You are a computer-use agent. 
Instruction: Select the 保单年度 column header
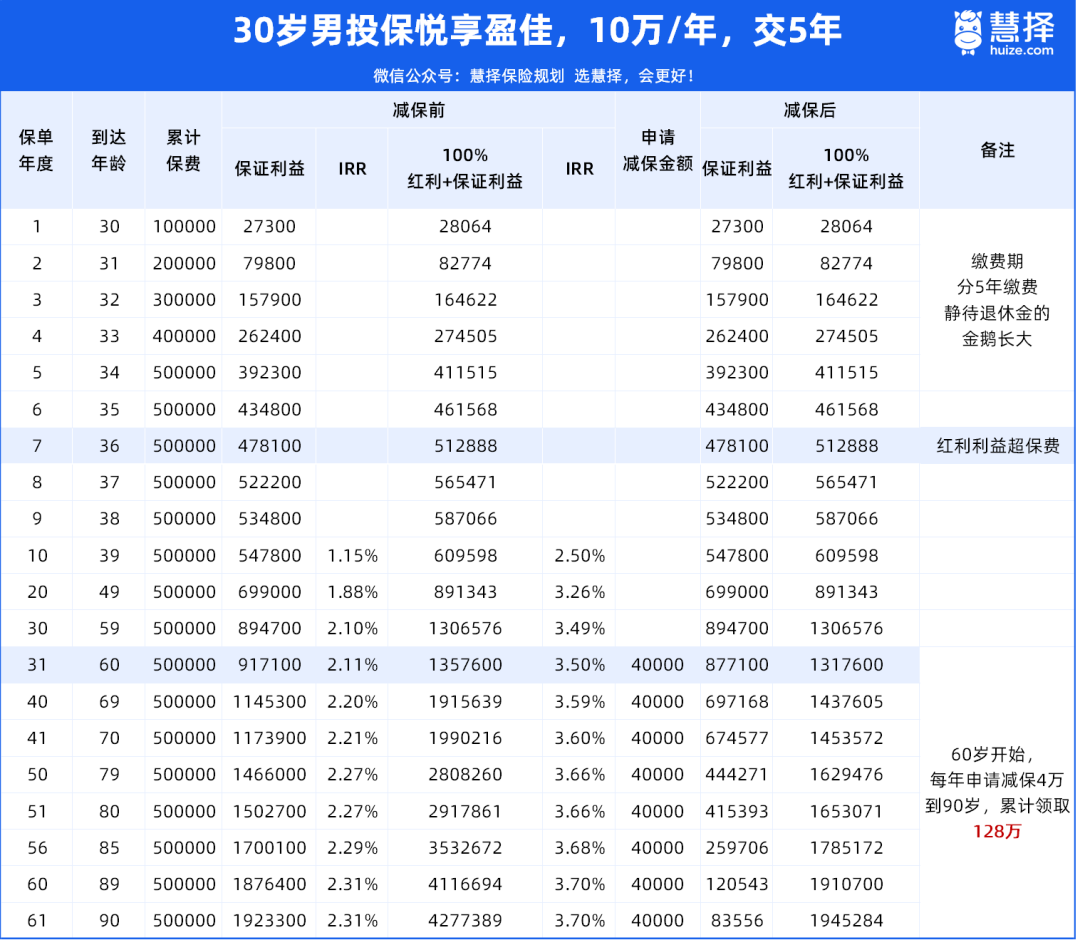[x=37, y=150]
